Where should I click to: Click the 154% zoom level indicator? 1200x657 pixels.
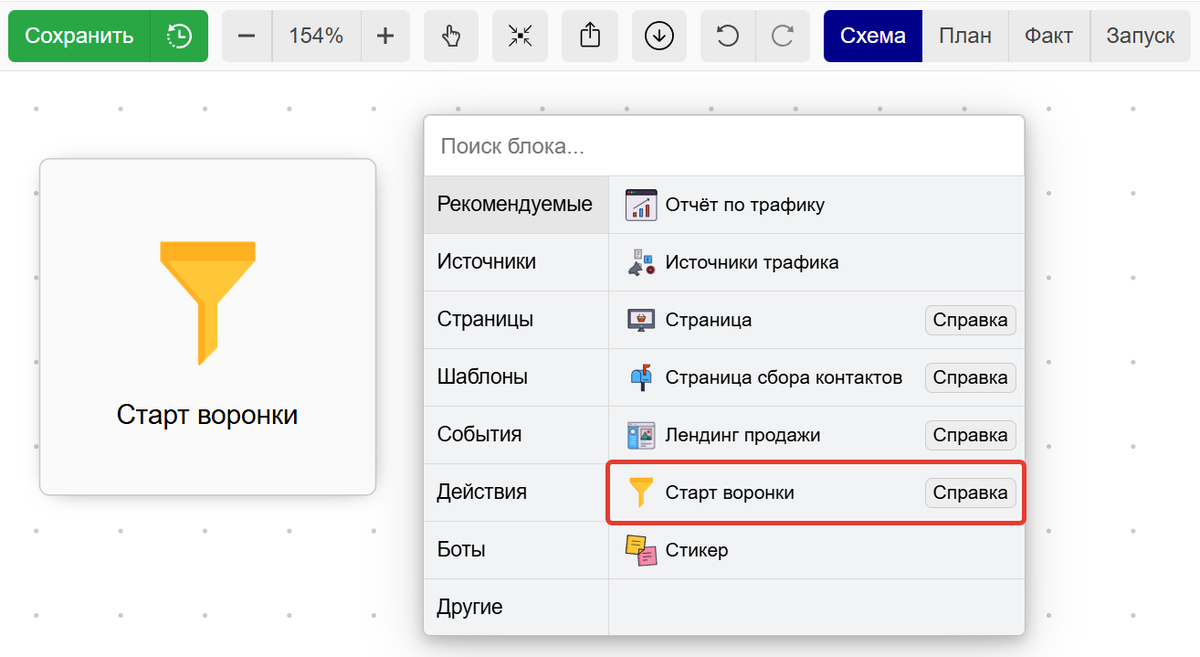(316, 34)
